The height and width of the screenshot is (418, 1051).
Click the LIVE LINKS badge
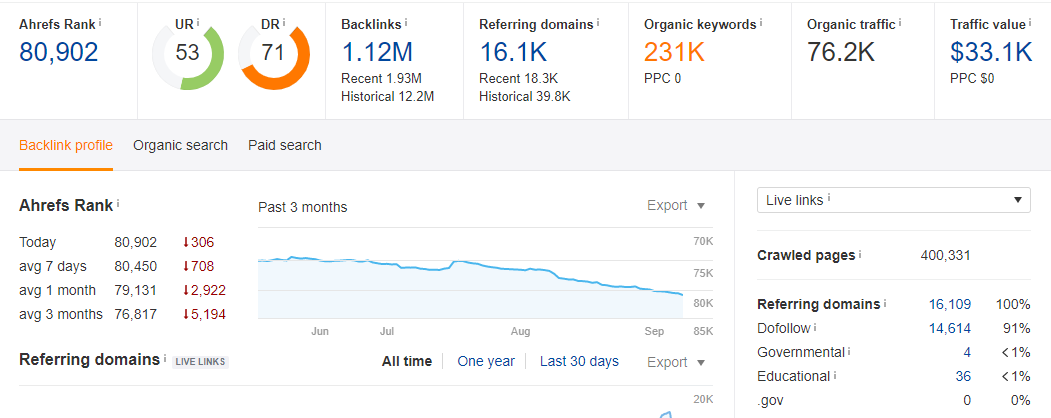(200, 362)
